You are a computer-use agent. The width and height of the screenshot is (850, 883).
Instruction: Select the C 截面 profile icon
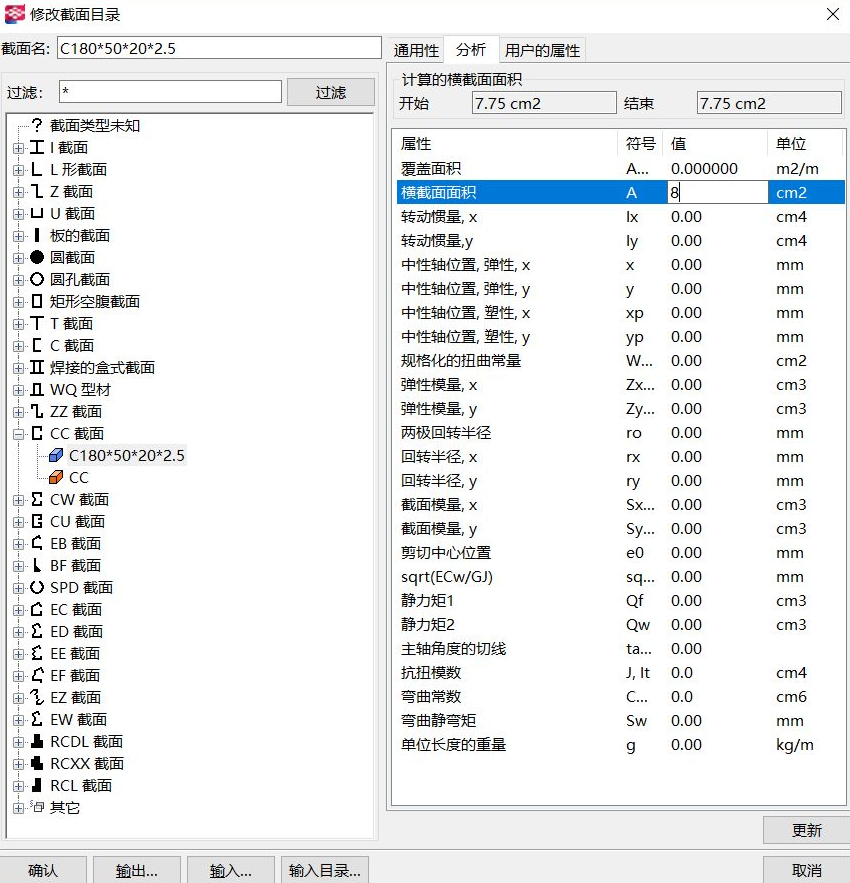click(x=37, y=345)
